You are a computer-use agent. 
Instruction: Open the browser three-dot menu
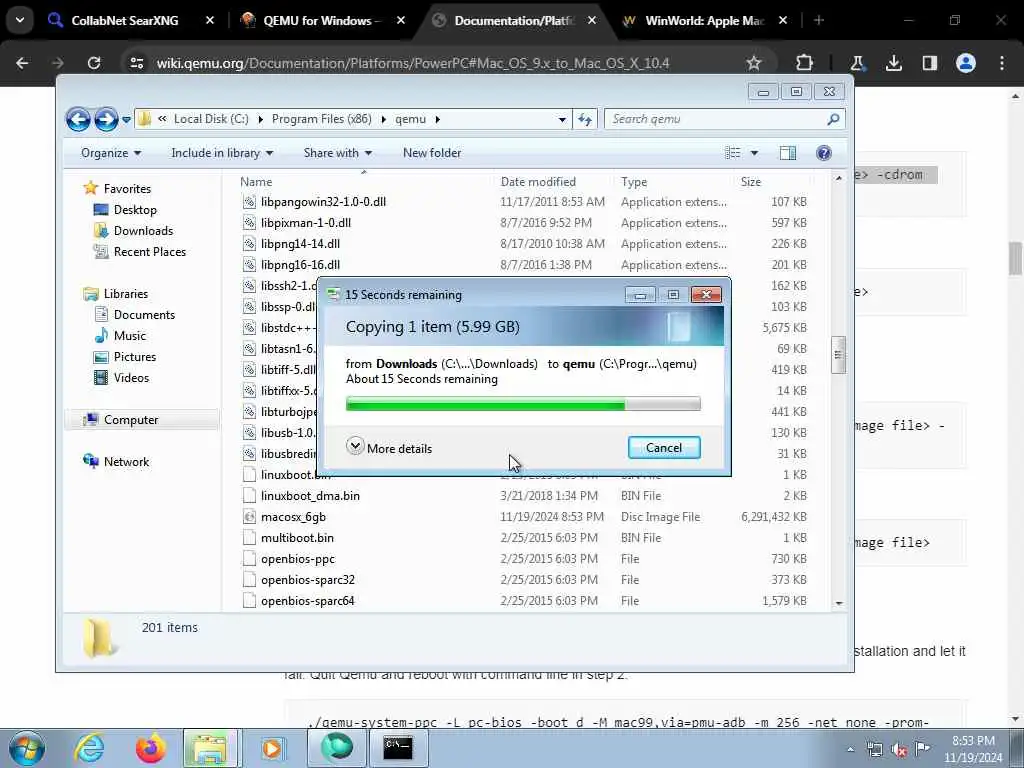(1002, 63)
